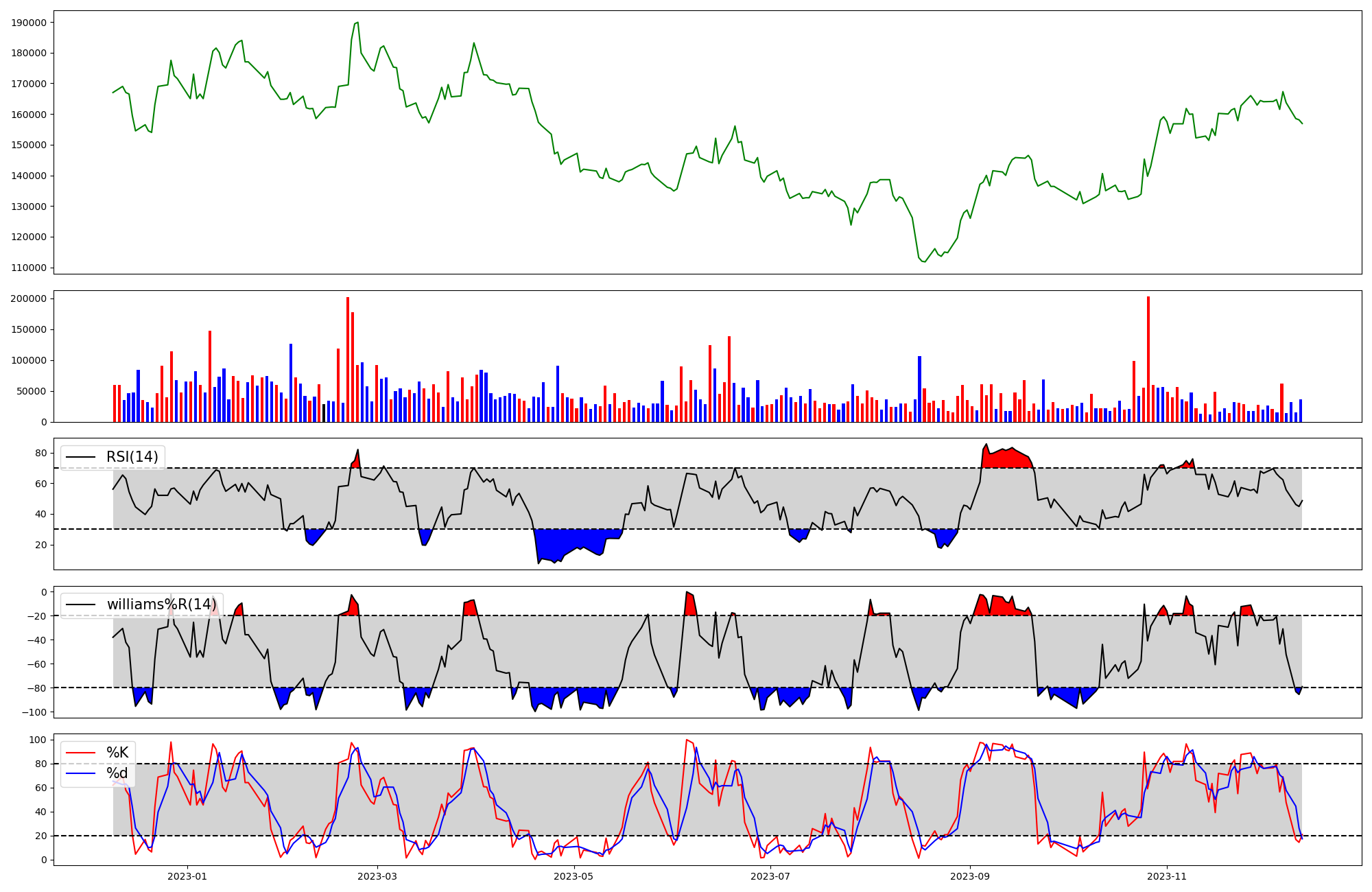Screen dimensions: 1372x892
Task: Click the 2023-09 x-axis date label
Action: click(x=970, y=876)
